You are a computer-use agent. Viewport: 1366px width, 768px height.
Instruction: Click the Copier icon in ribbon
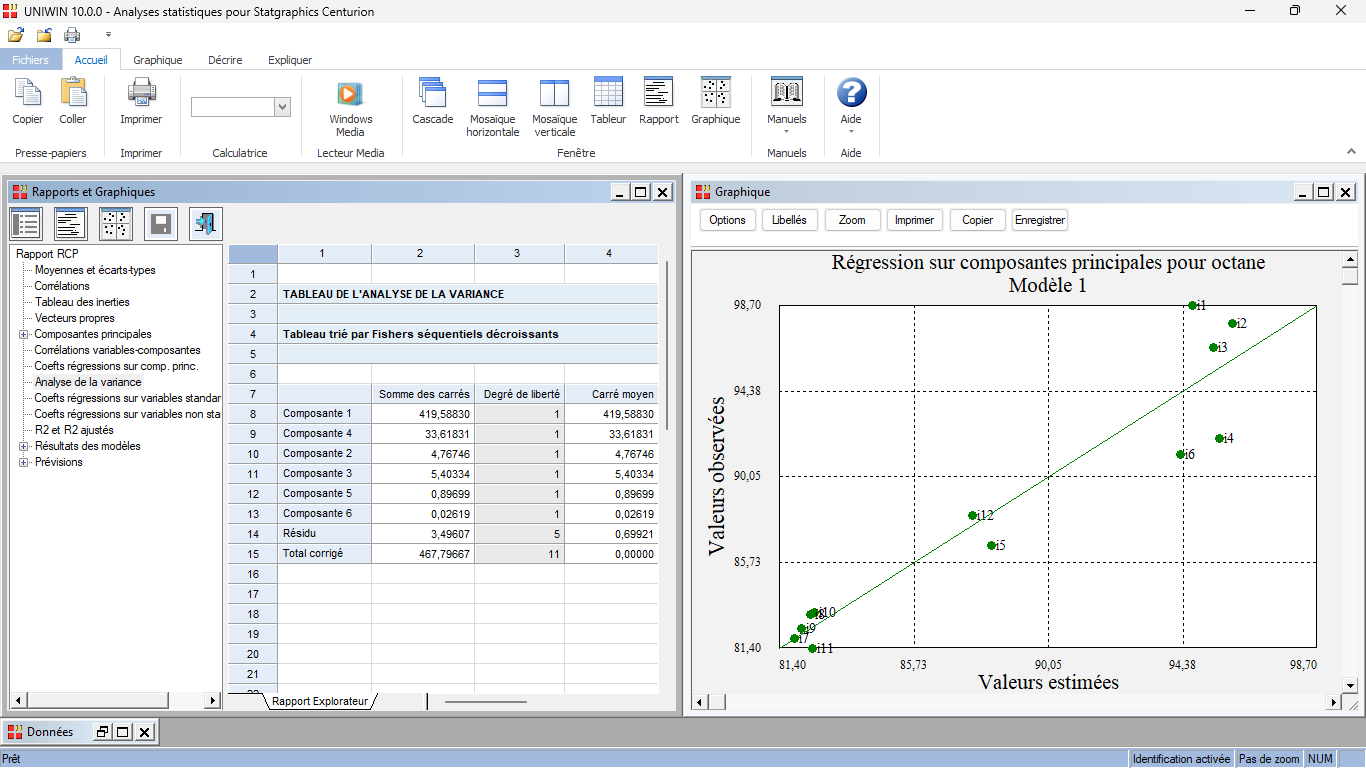(27, 93)
